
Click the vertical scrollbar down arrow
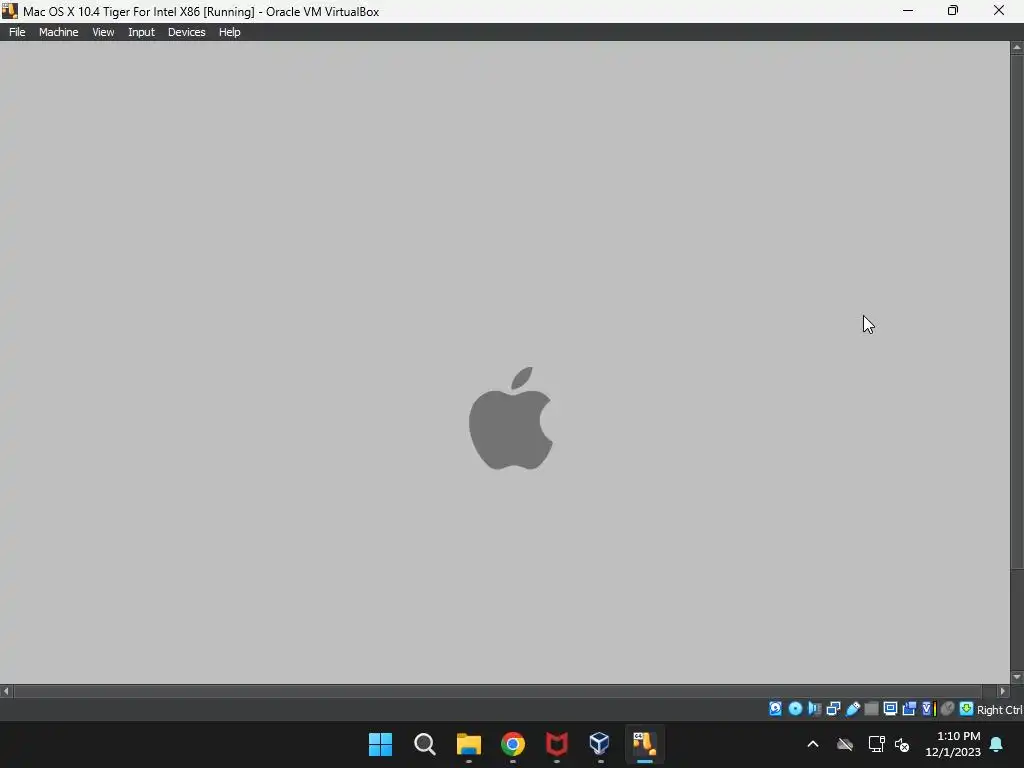pos(1017,677)
